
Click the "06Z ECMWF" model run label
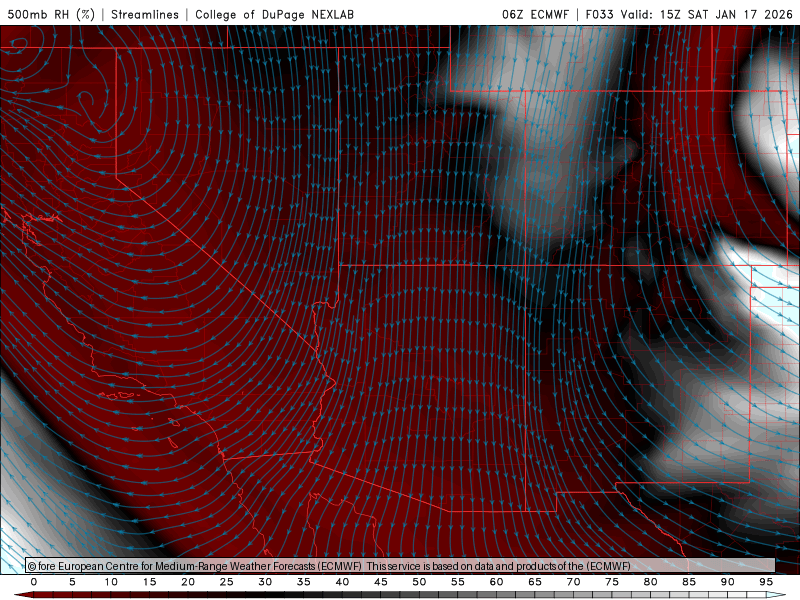tap(535, 14)
